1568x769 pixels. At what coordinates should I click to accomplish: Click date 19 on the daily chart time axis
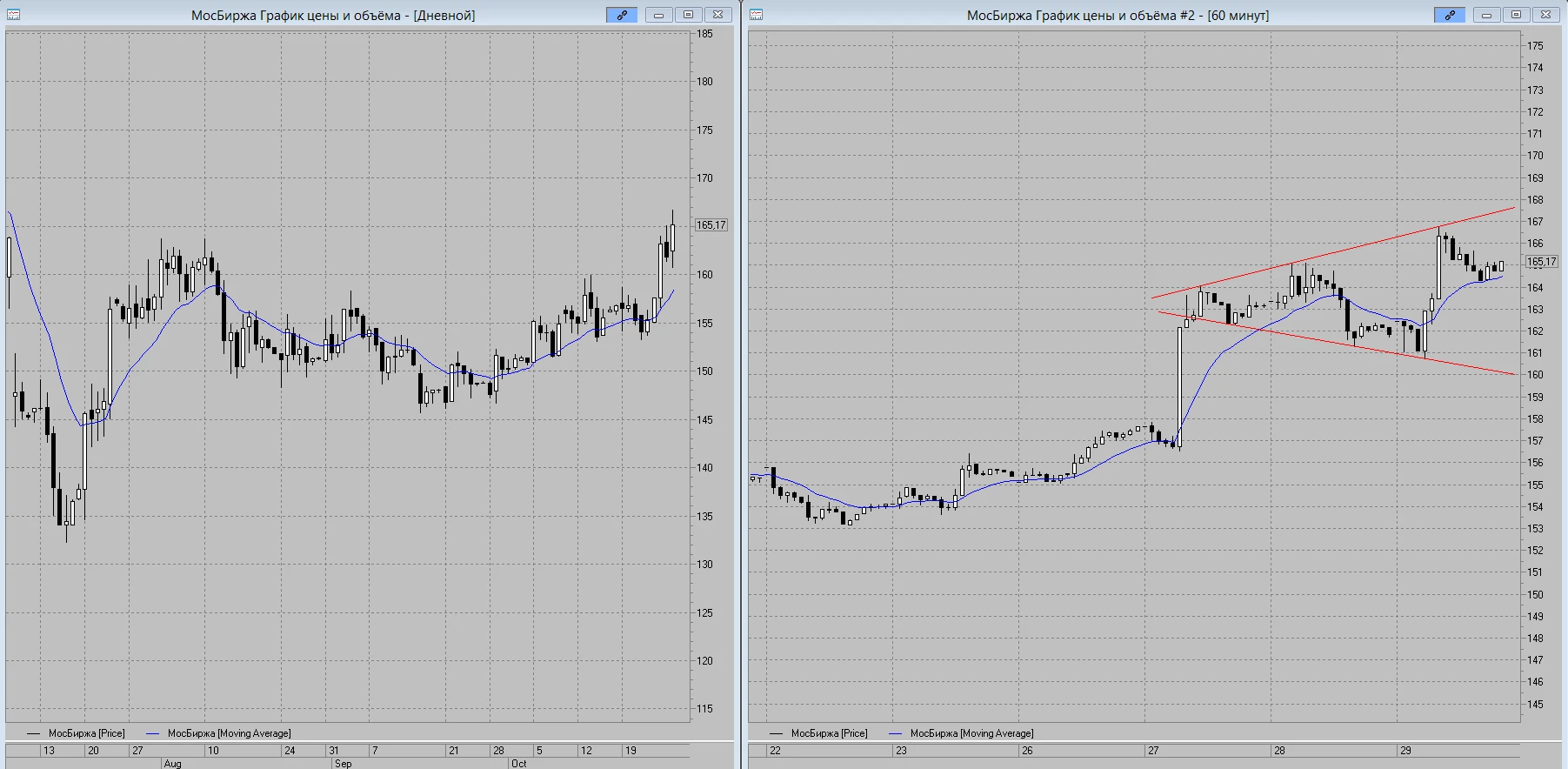pos(631,750)
